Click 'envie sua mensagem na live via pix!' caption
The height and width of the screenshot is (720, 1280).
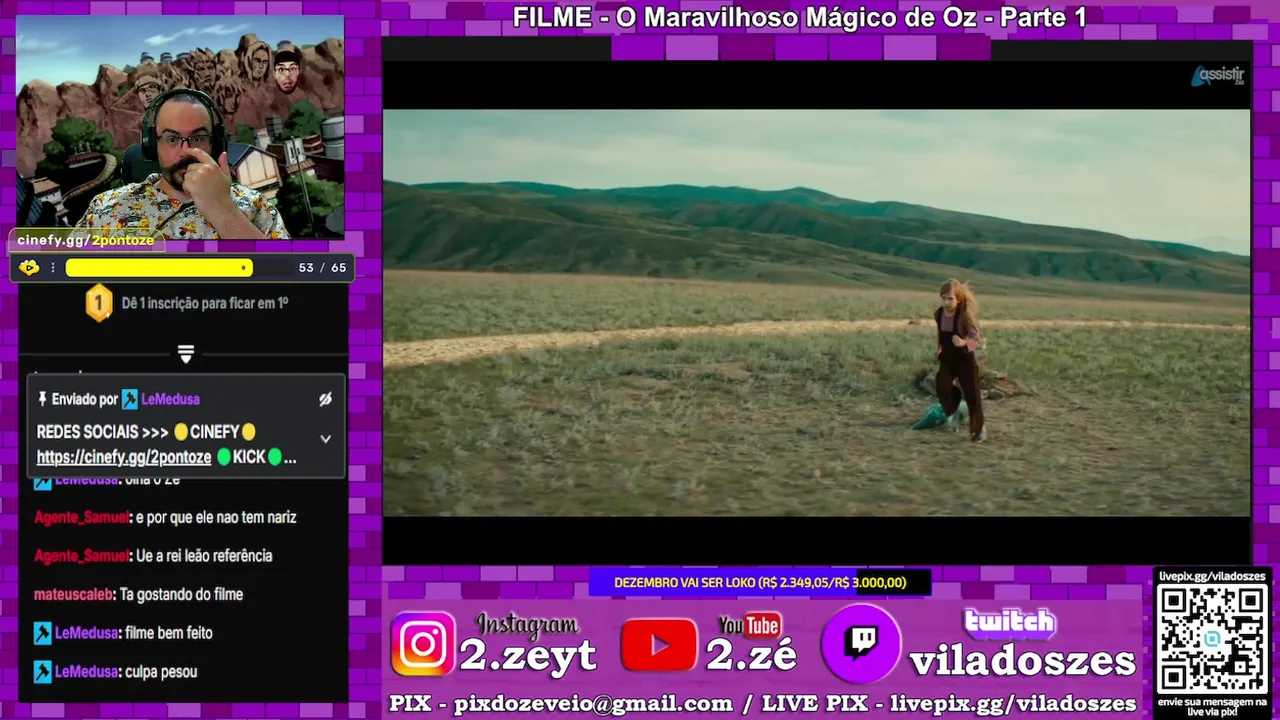1212,706
